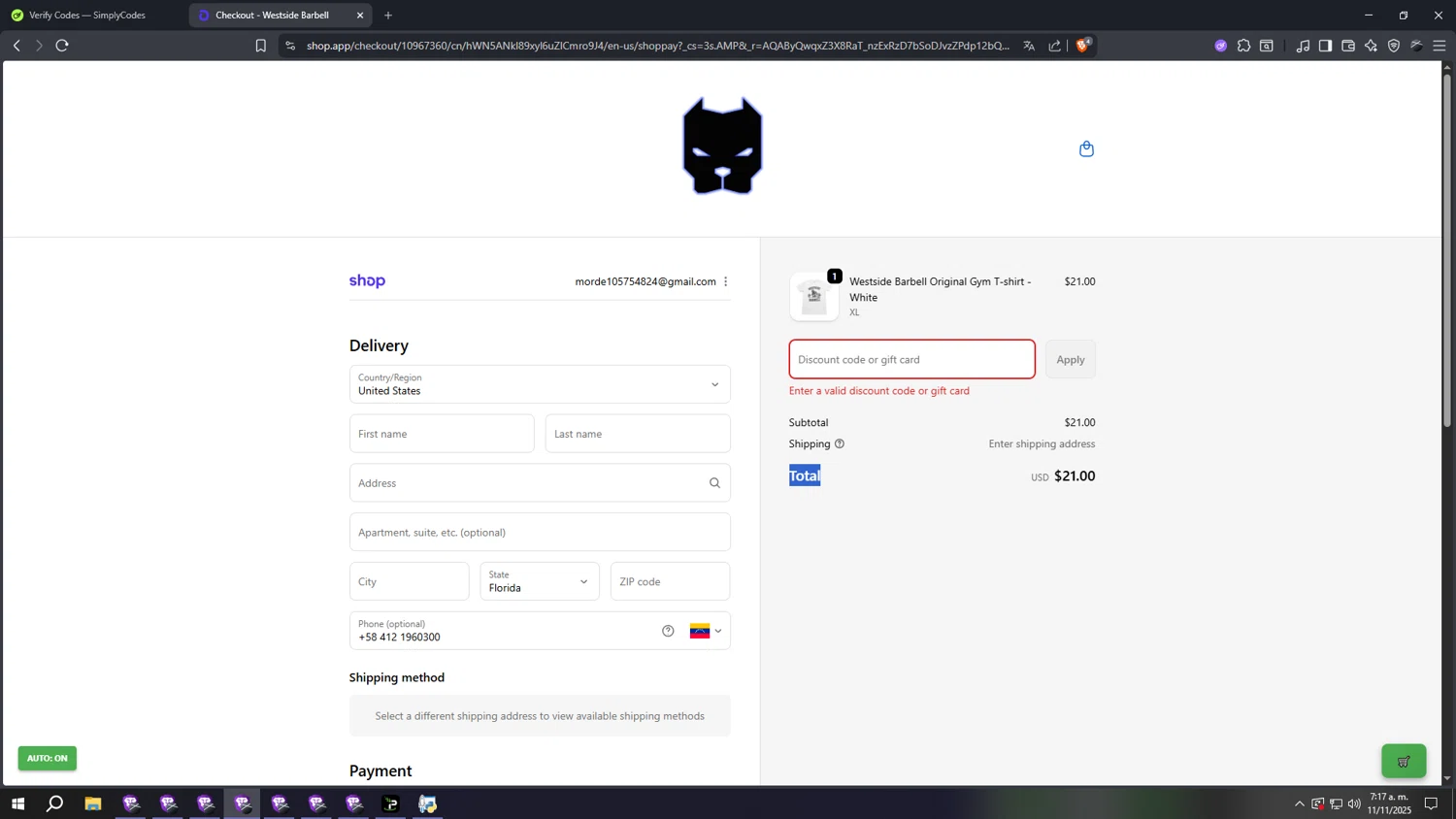The image size is (1456, 819).
Task: Click the volume speaker tray icon
Action: coord(1354,803)
